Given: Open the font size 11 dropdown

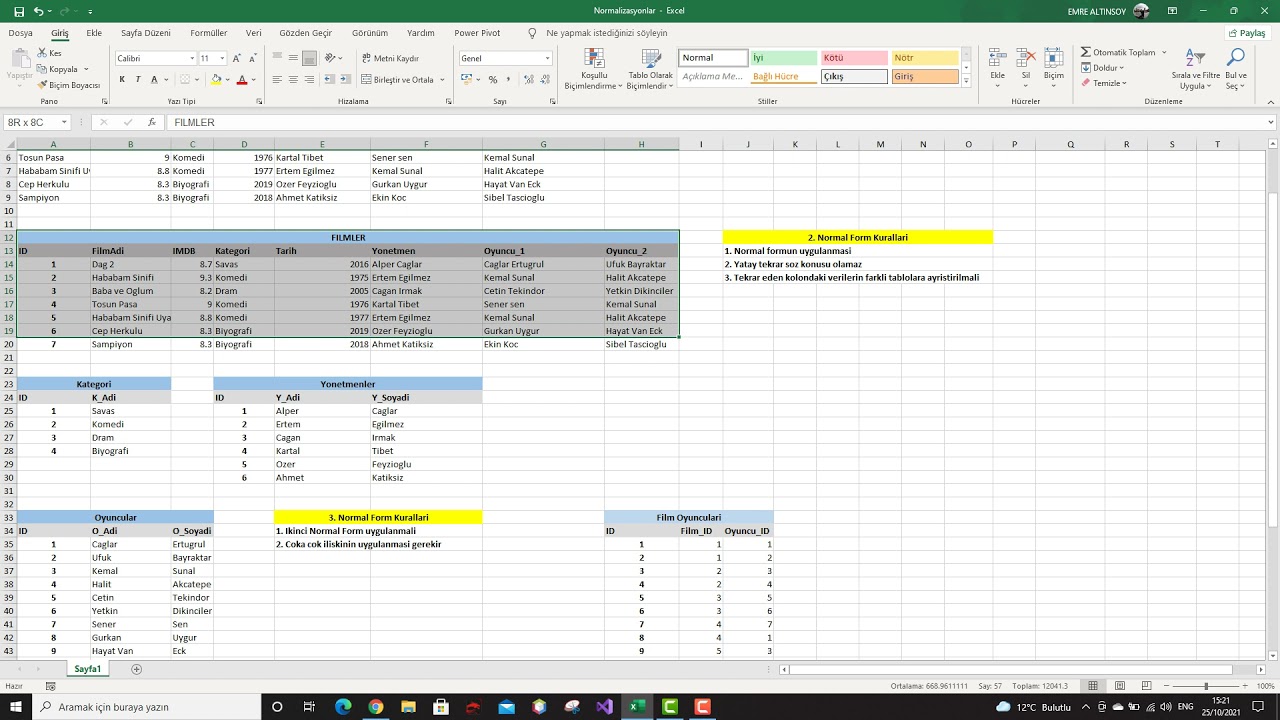Looking at the screenshot, I should tap(222, 58).
